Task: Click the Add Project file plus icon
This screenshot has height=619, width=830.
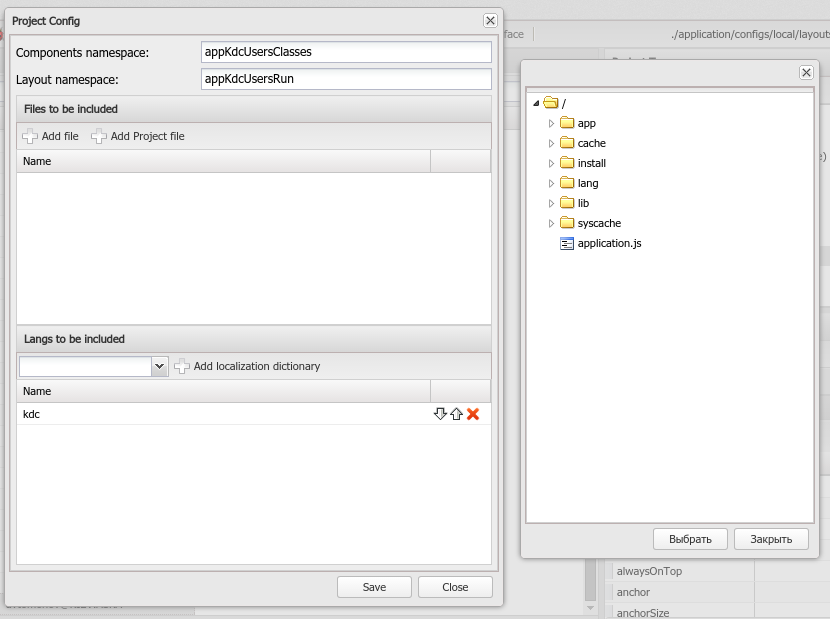Action: (98, 136)
